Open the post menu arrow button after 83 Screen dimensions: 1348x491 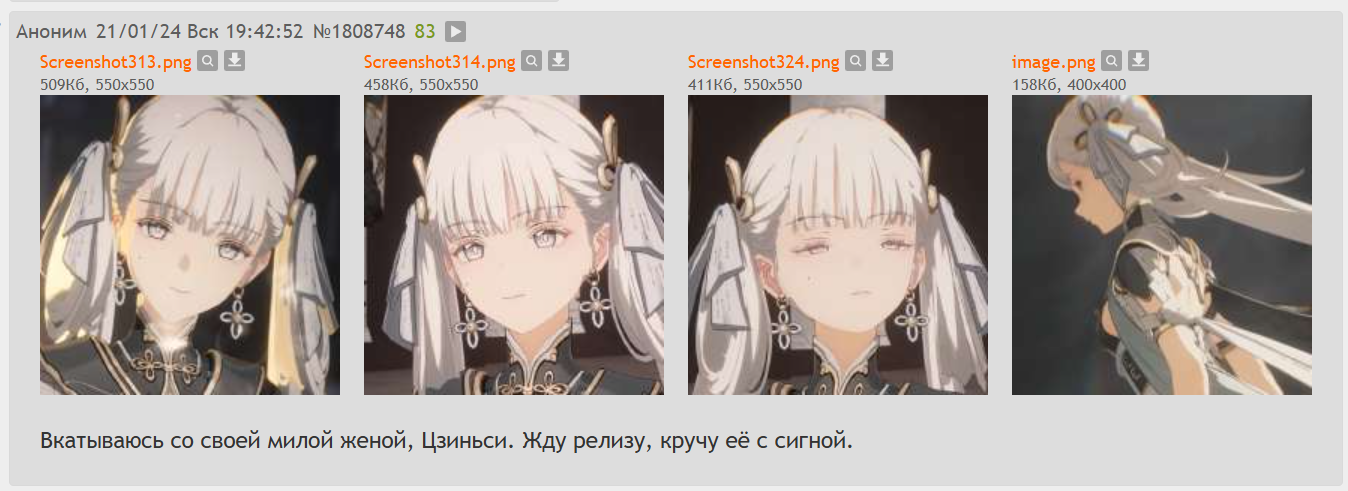455,32
